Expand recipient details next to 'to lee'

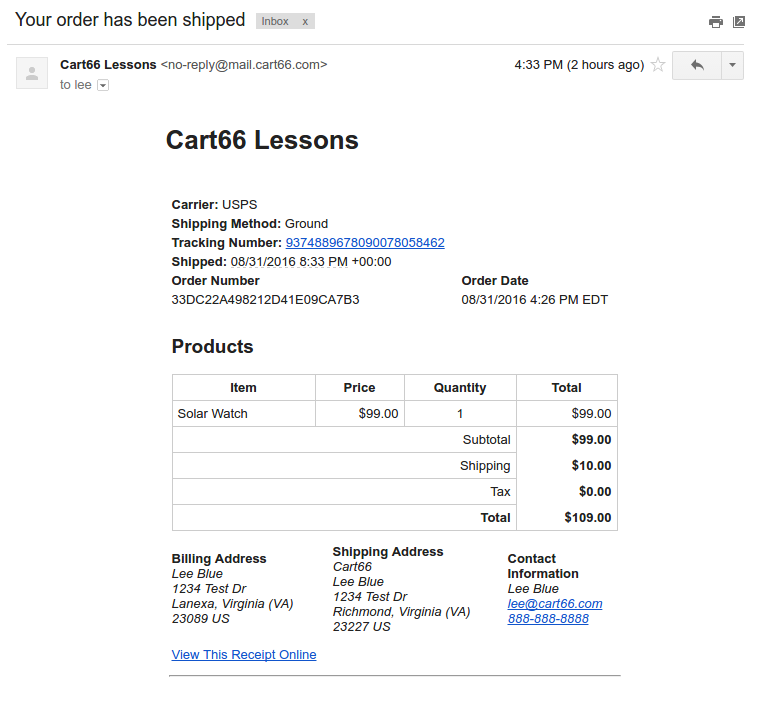point(103,86)
